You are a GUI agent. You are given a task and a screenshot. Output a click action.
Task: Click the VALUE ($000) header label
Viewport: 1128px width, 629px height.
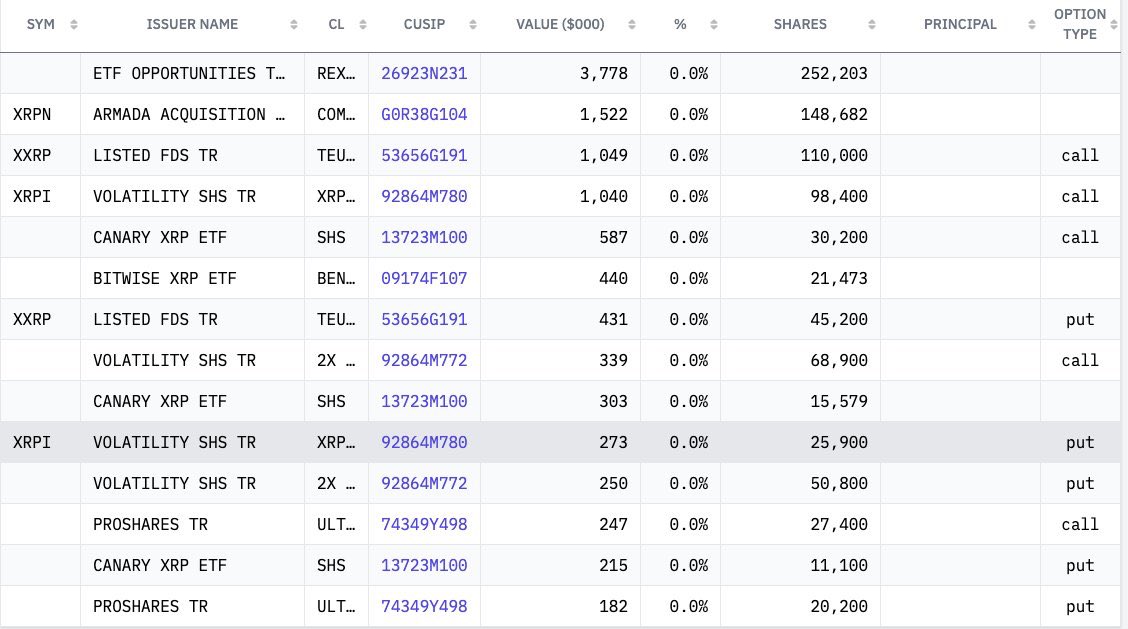(x=560, y=24)
